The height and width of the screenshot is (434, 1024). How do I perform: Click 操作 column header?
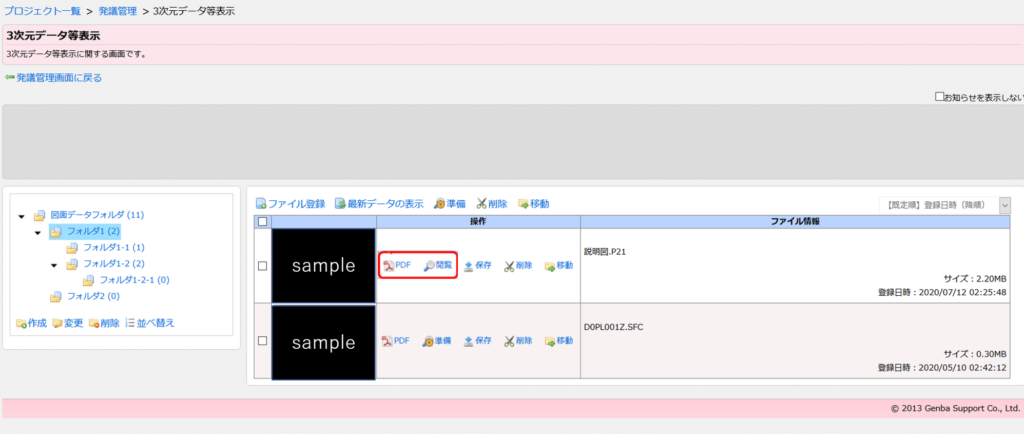click(x=479, y=222)
